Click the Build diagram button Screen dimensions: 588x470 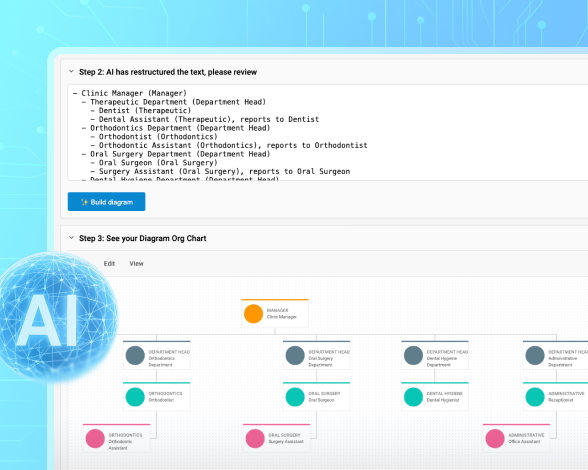click(x=106, y=202)
